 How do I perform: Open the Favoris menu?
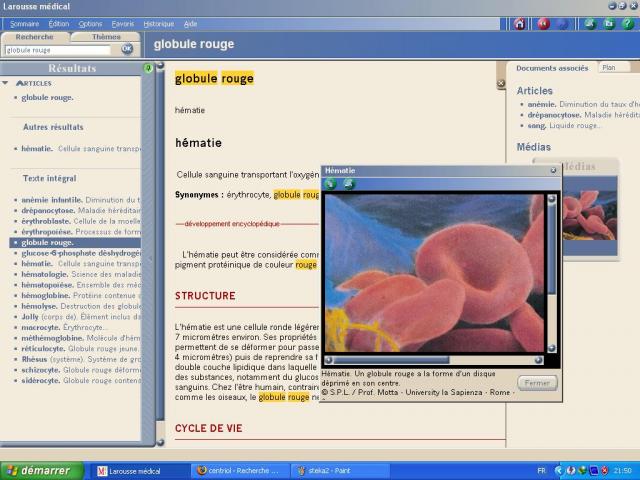124,23
